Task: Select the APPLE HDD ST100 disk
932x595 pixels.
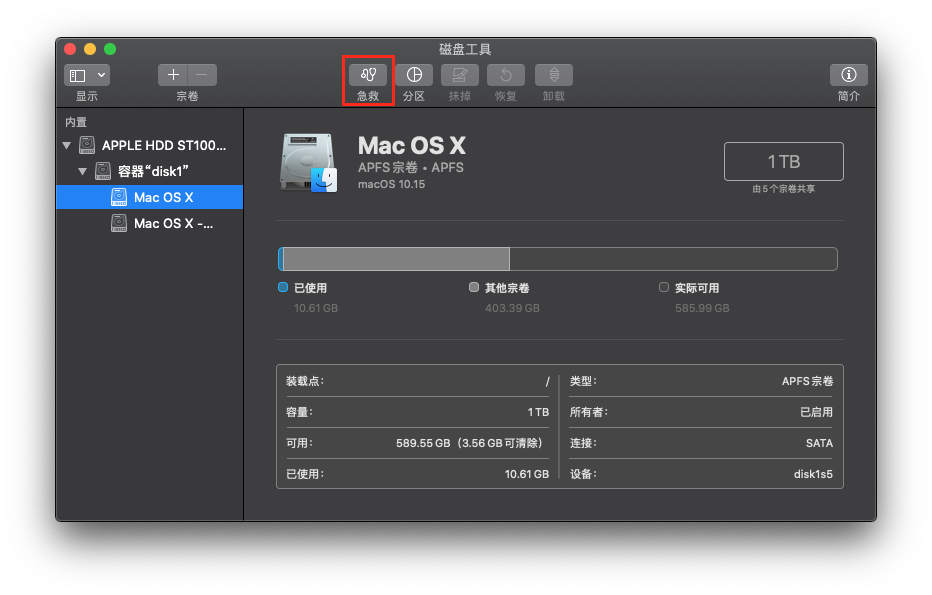Action: 164,145
